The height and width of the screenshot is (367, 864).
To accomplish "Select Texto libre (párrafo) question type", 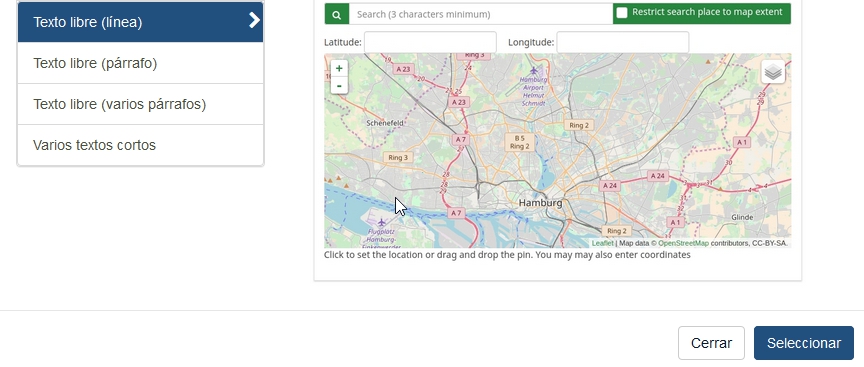I will 141,63.
